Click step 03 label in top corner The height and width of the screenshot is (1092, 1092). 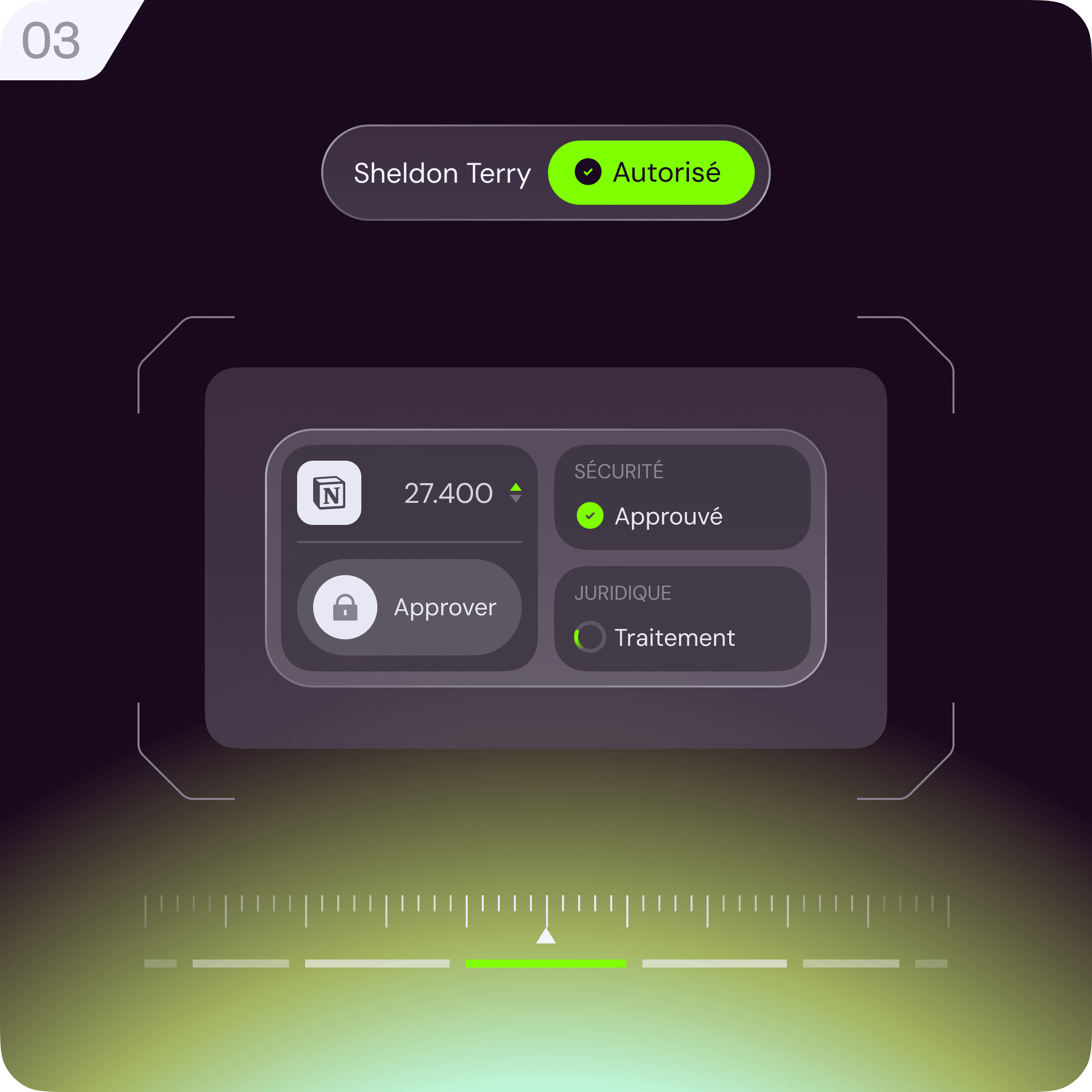55,35
